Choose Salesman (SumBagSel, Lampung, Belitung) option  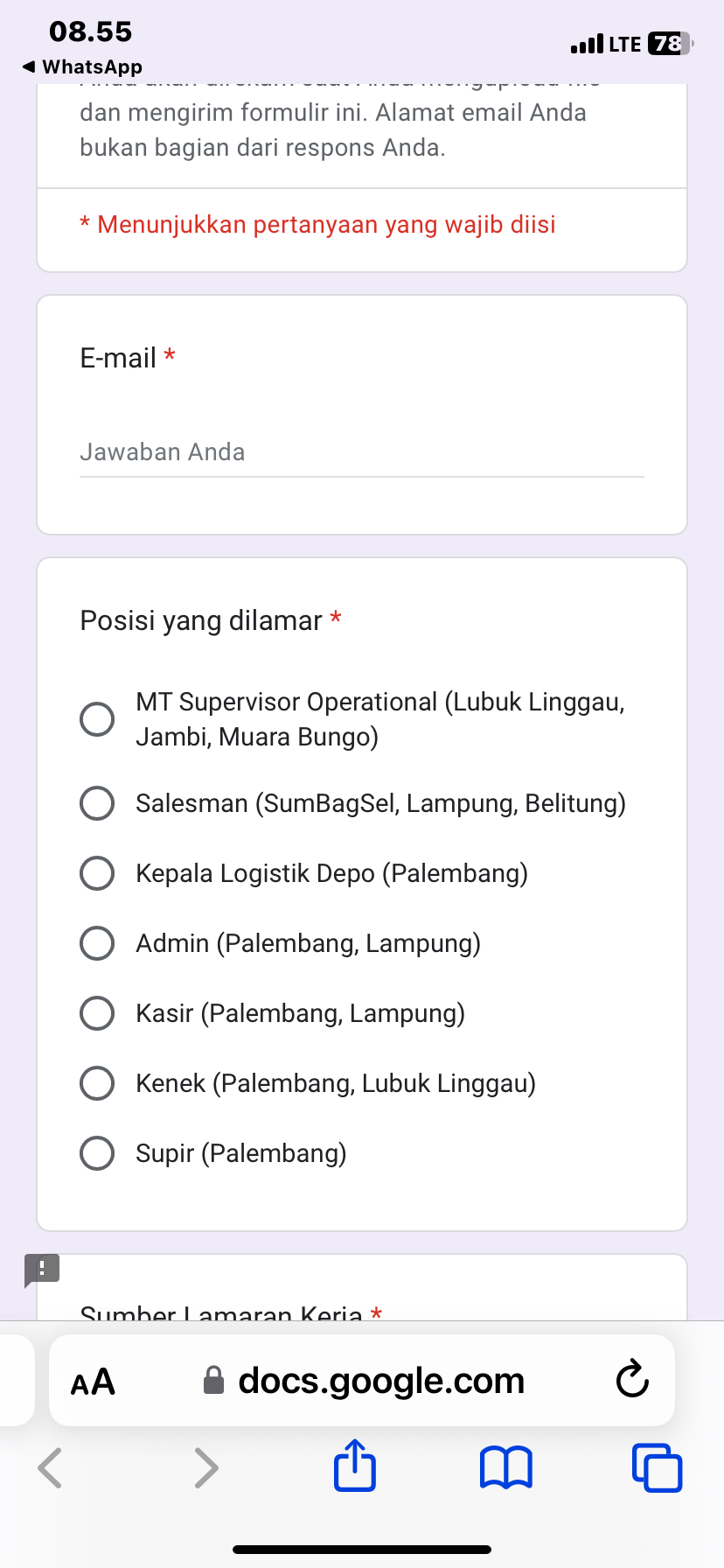click(97, 803)
